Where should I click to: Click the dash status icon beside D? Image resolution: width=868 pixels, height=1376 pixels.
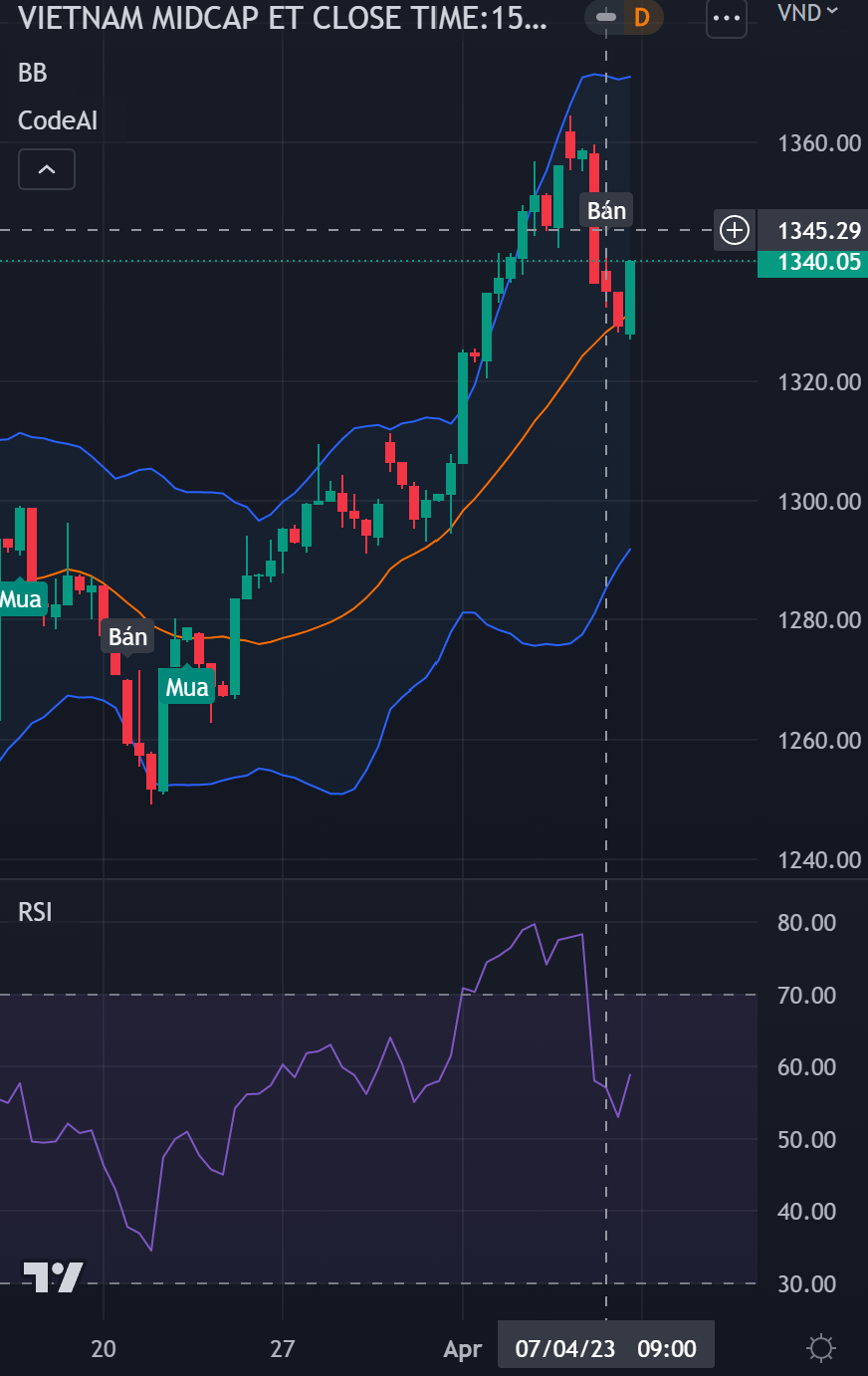click(x=605, y=17)
